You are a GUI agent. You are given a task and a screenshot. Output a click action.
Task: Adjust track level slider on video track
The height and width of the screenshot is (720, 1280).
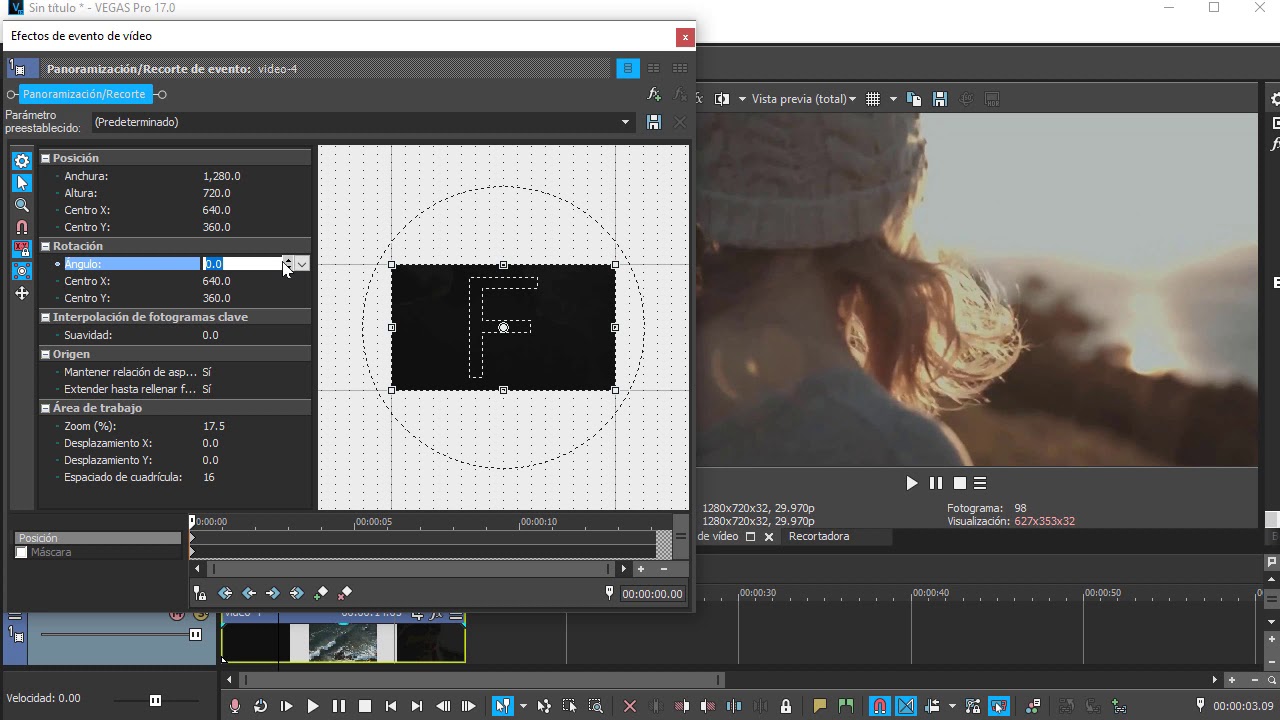[x=195, y=634]
